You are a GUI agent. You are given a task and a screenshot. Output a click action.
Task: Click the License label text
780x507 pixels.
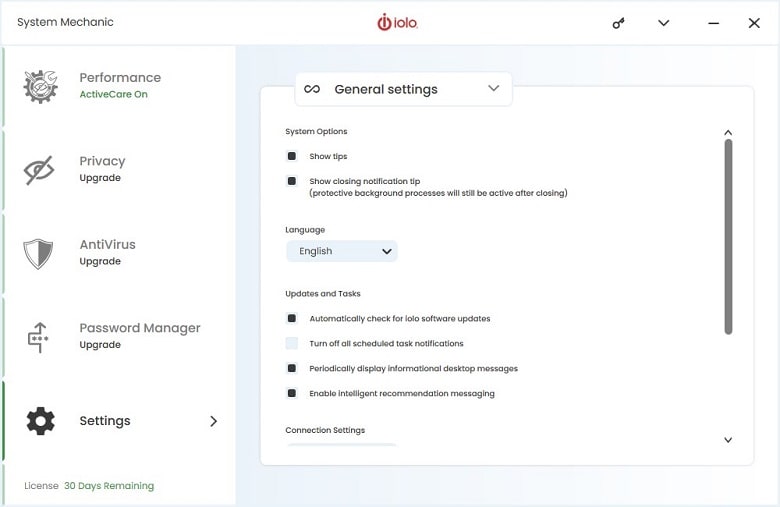41,486
